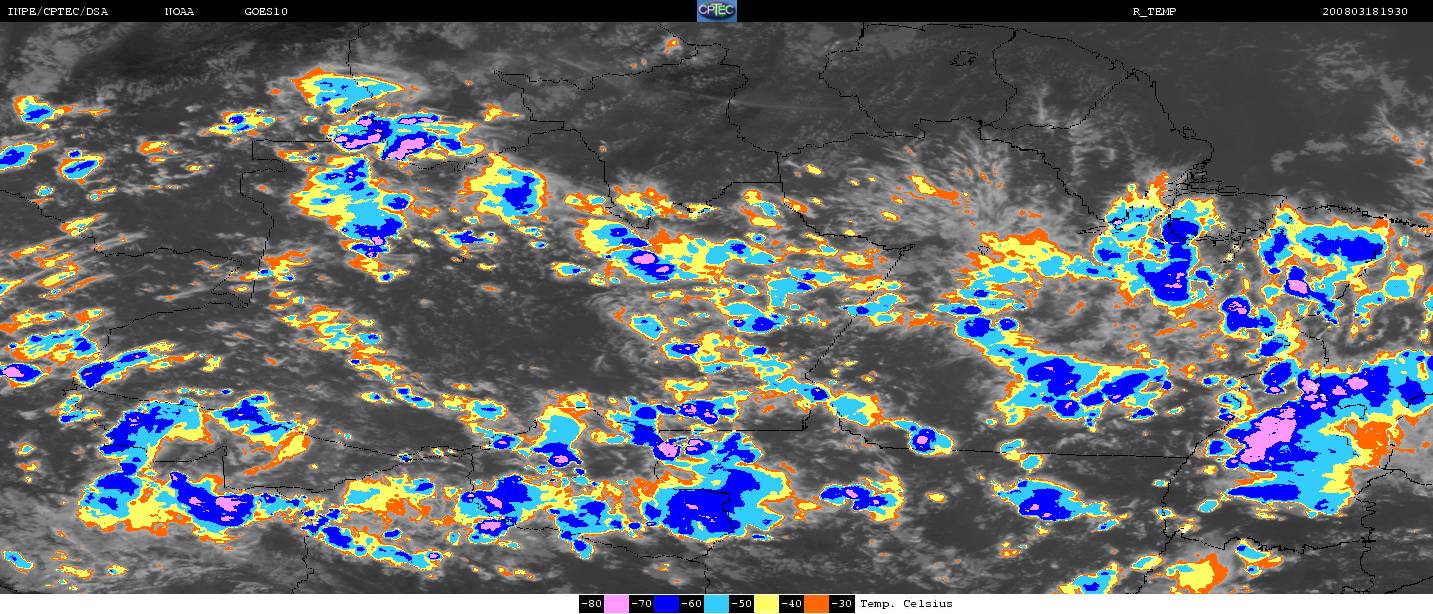The image size is (1433, 614).
Task: Select the yellow legend color swatch
Action: [x=766, y=604]
